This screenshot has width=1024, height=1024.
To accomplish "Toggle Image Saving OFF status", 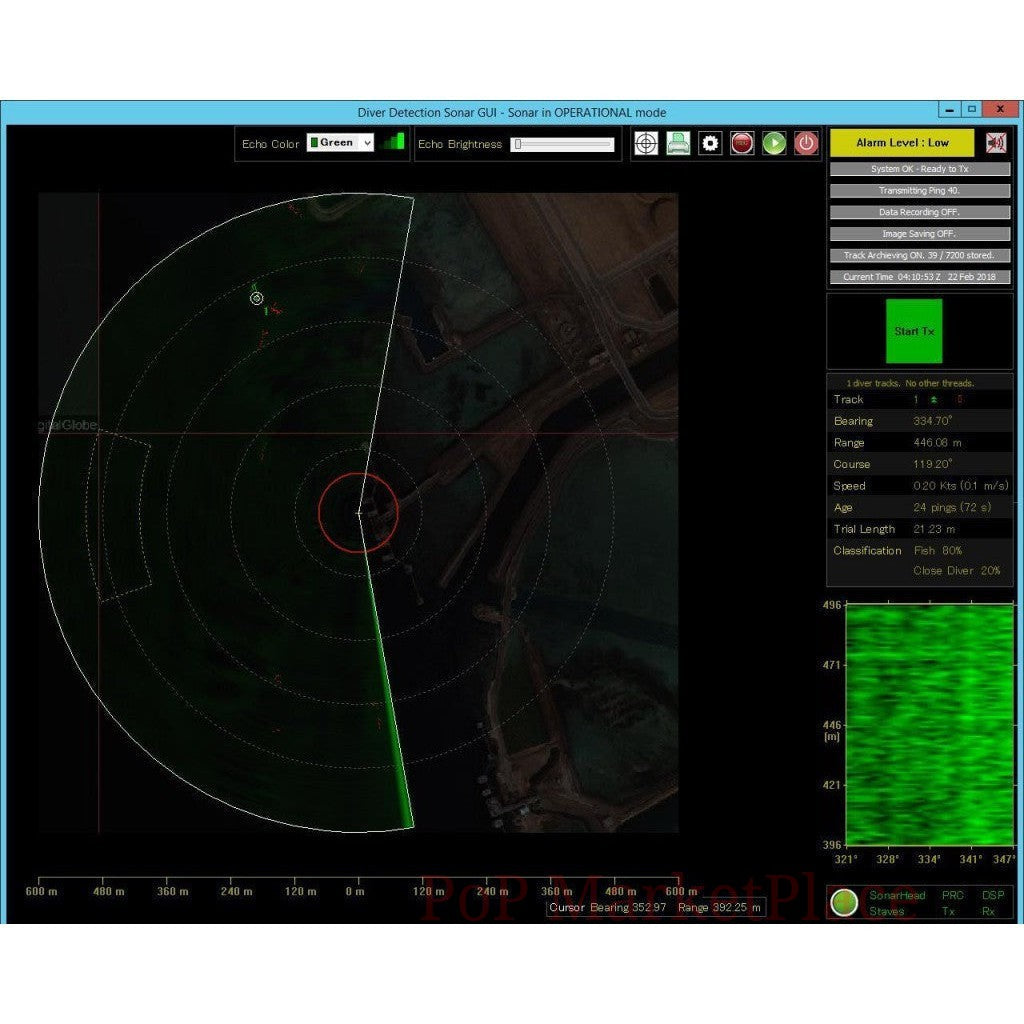I will pyautogui.click(x=920, y=233).
